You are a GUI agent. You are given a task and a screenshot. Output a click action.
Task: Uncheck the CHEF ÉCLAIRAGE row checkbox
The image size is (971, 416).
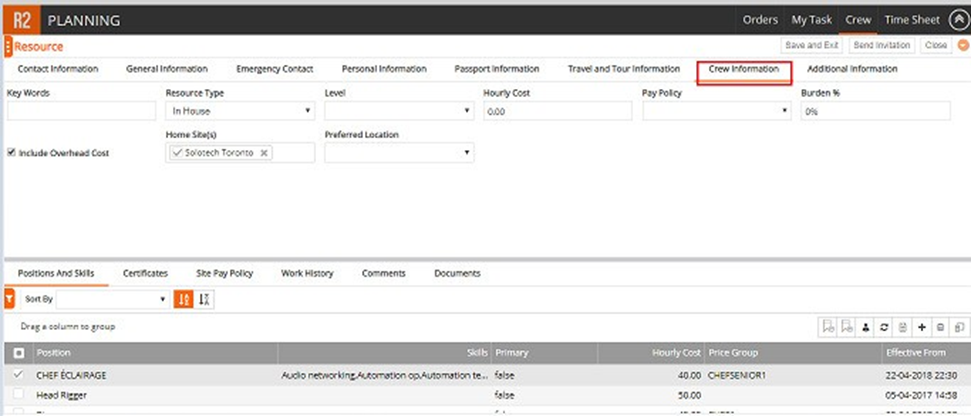point(19,375)
